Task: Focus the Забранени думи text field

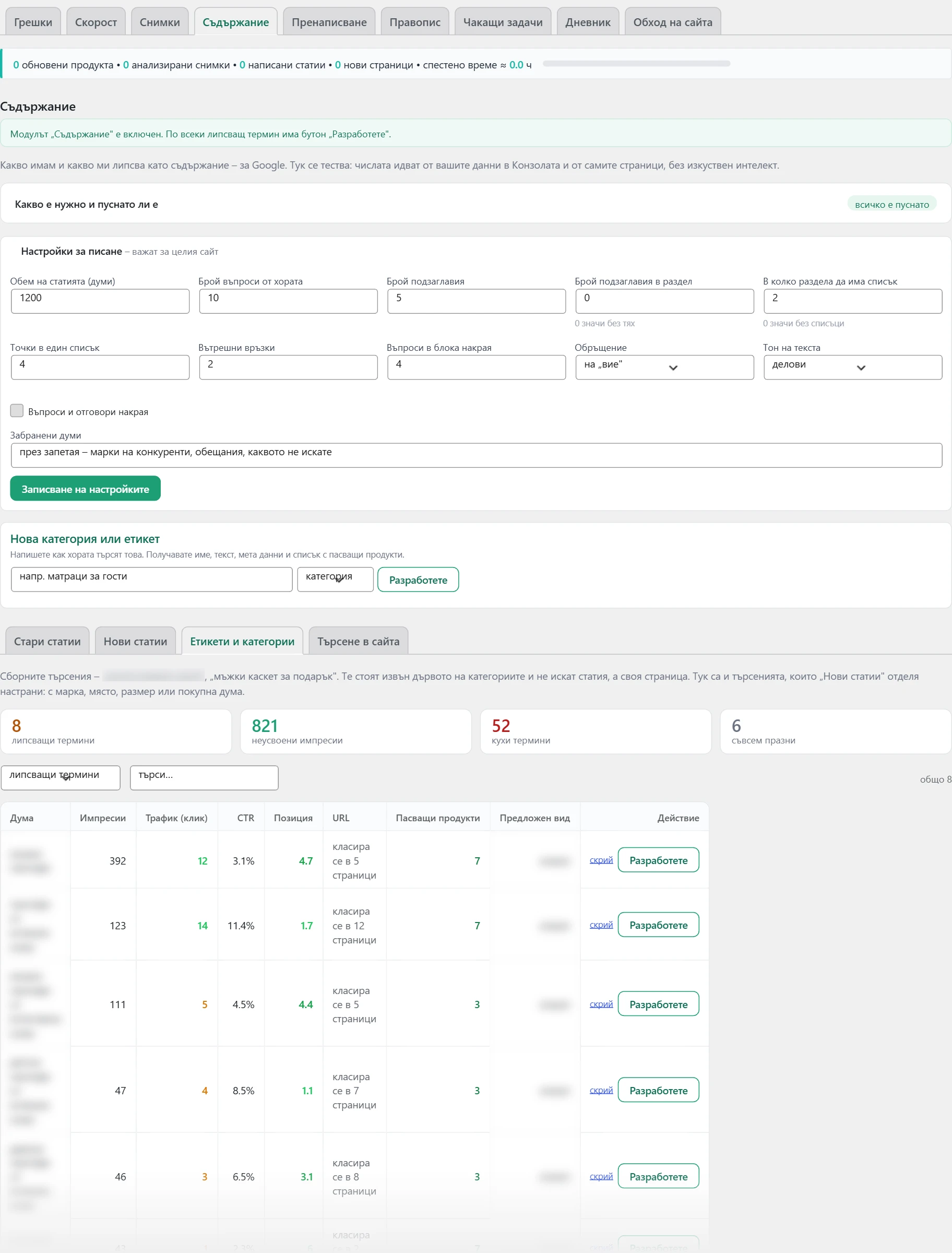Action: 477,455
